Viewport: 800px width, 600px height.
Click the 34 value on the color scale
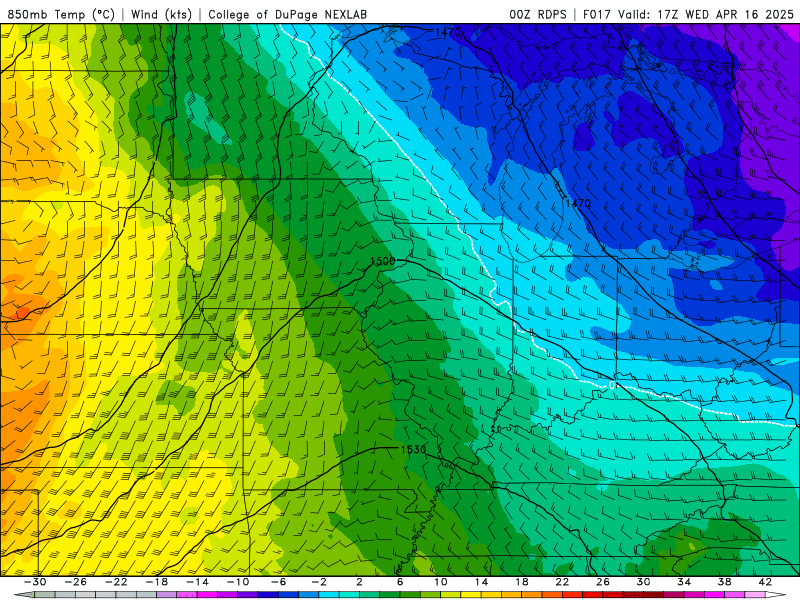click(684, 582)
